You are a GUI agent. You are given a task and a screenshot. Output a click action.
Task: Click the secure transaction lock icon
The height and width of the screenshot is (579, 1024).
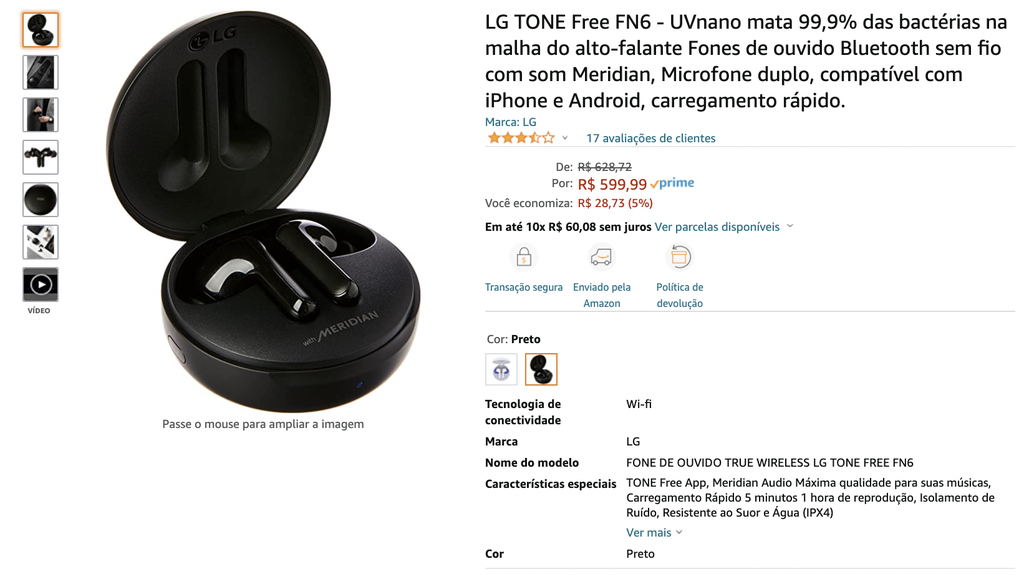(524, 257)
